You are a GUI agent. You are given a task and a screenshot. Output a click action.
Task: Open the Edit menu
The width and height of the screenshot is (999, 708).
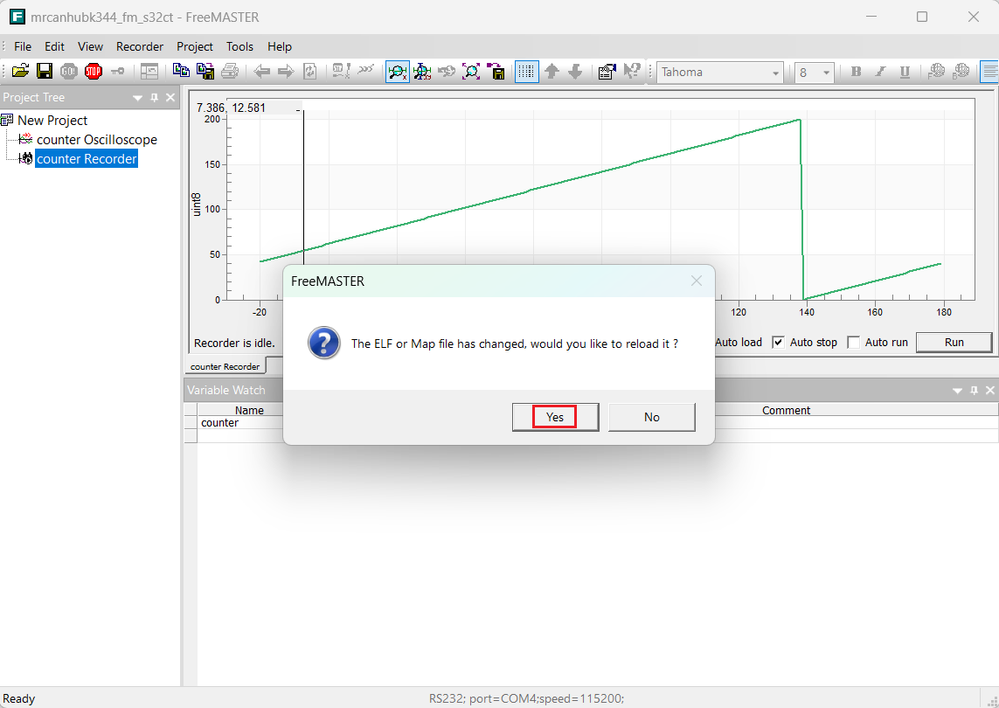coord(54,47)
